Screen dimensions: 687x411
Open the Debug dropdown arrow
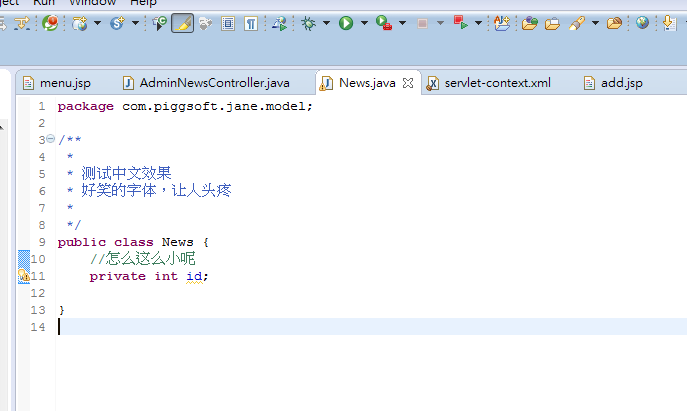(x=327, y=23)
